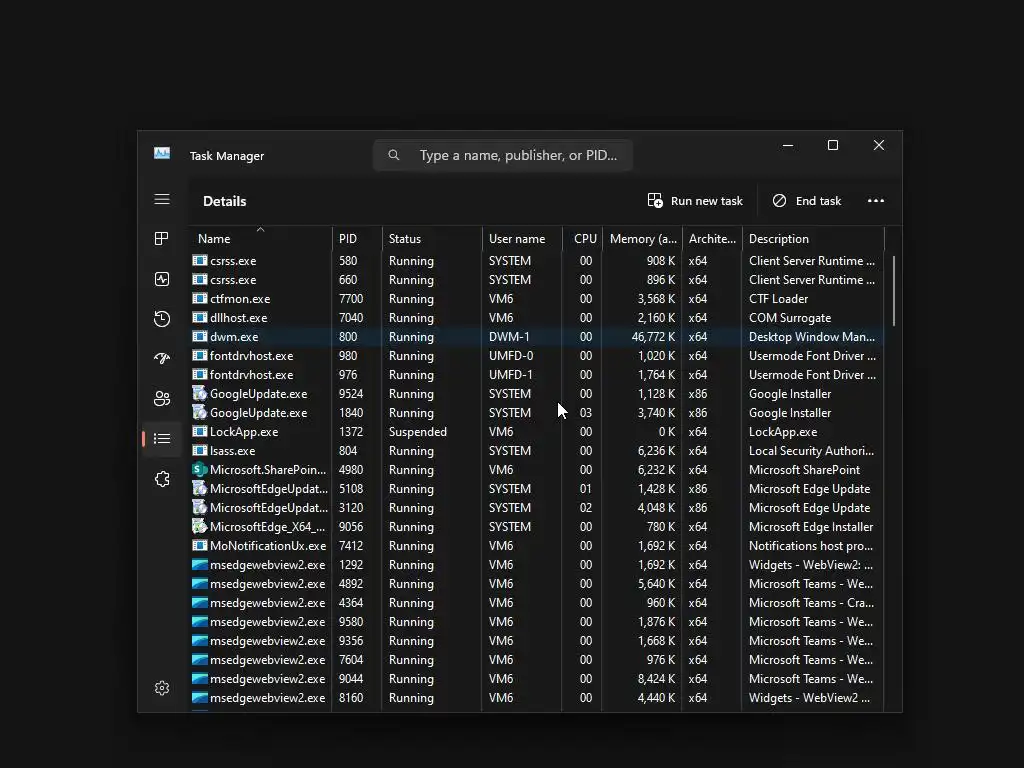The image size is (1024, 768).
Task: Select msedgewebview2.exe row PID 7604
Action: (x=537, y=660)
